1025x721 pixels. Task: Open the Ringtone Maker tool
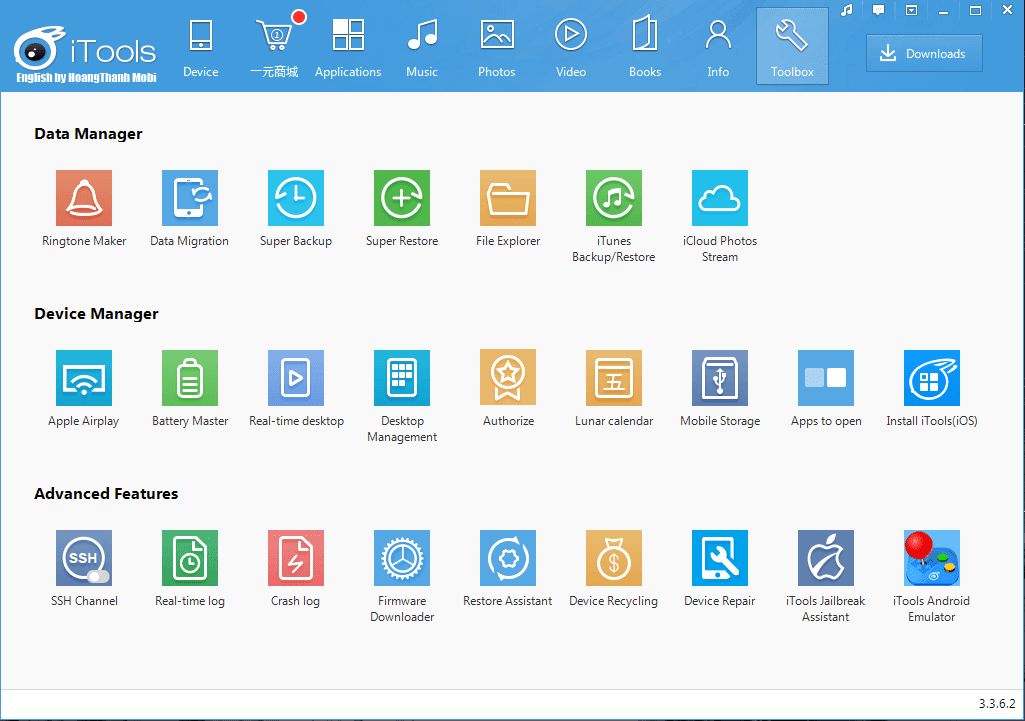click(x=84, y=198)
